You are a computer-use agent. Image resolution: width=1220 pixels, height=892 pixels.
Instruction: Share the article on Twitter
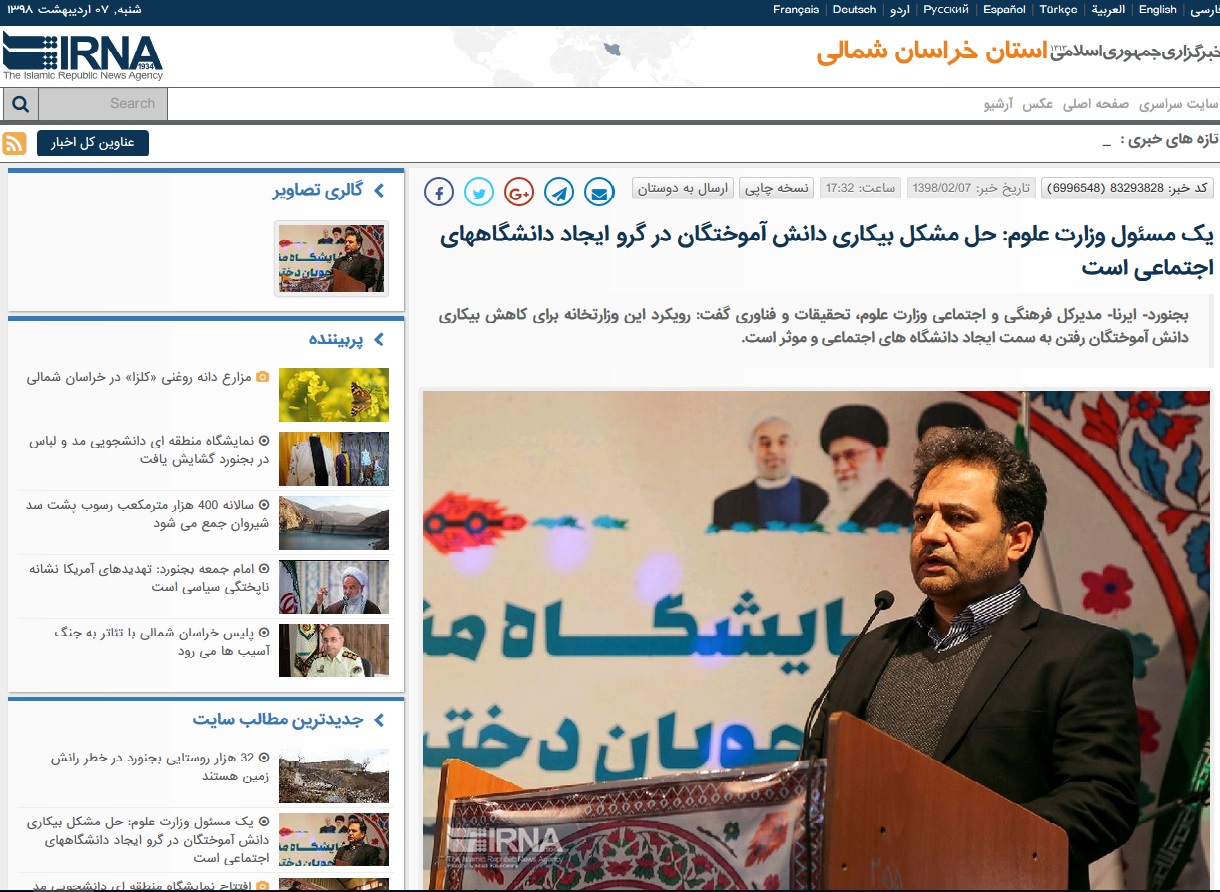[479, 191]
